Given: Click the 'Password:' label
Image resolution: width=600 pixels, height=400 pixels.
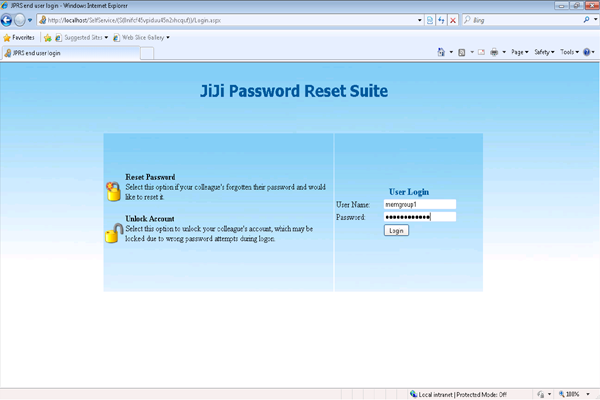Looking at the screenshot, I should tap(351, 217).
